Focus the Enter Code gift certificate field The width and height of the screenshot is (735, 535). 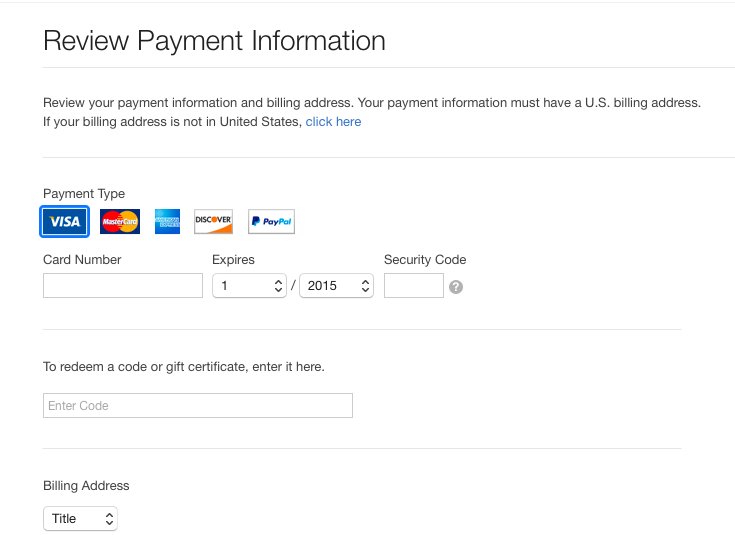click(x=198, y=406)
